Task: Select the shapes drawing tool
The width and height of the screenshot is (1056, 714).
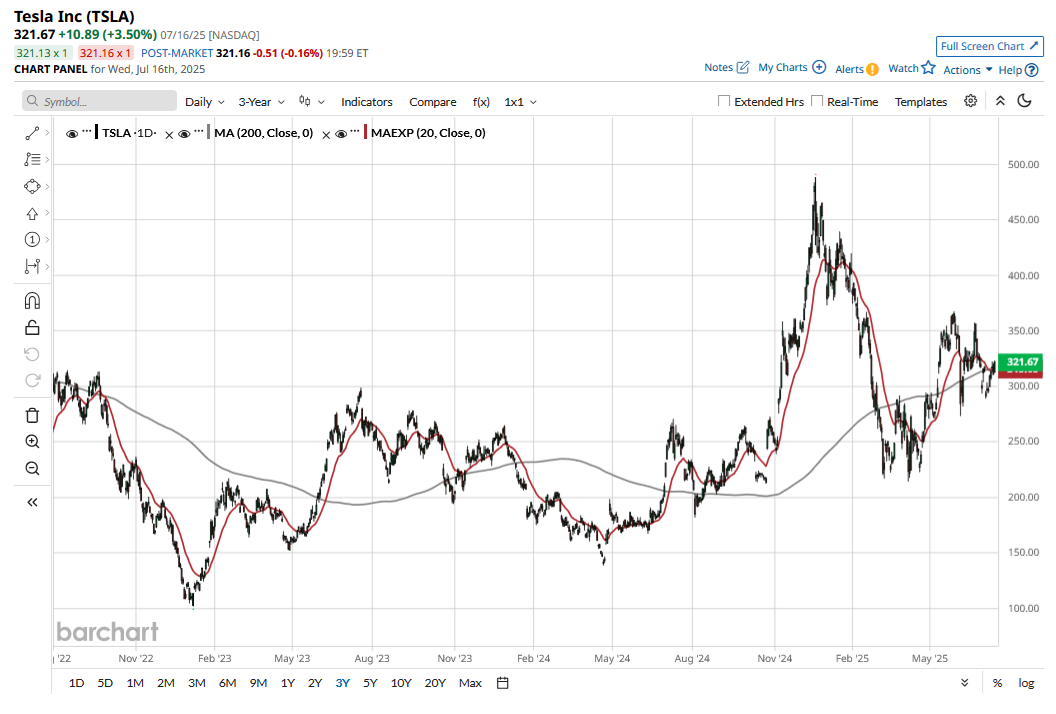Action: tap(32, 187)
